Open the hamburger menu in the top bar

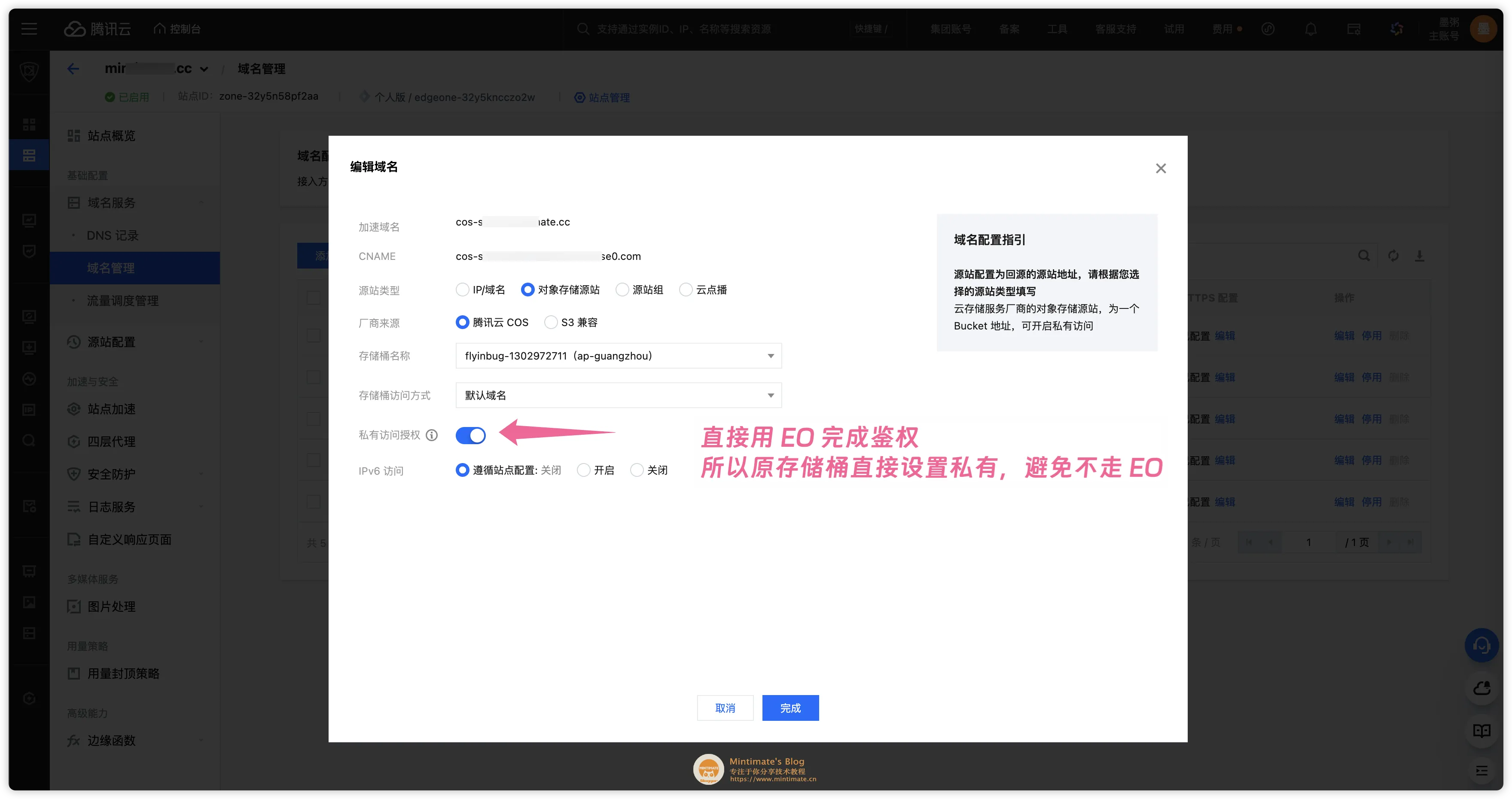29,29
